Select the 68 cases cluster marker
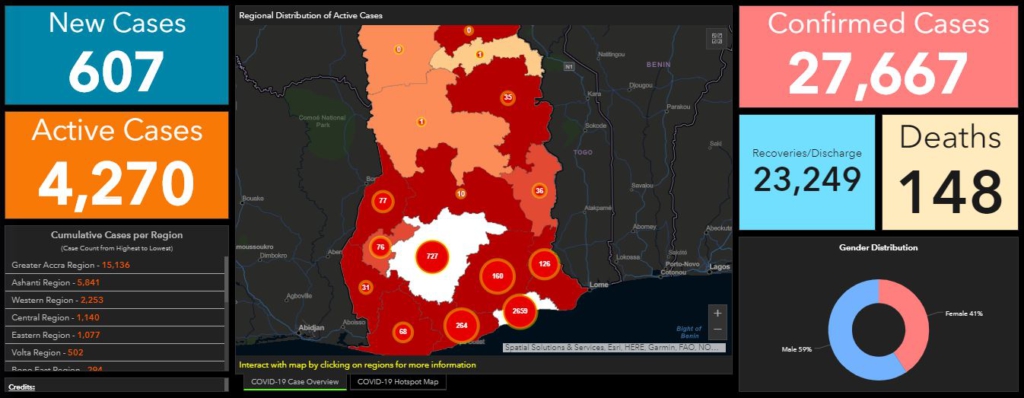 [x=403, y=331]
